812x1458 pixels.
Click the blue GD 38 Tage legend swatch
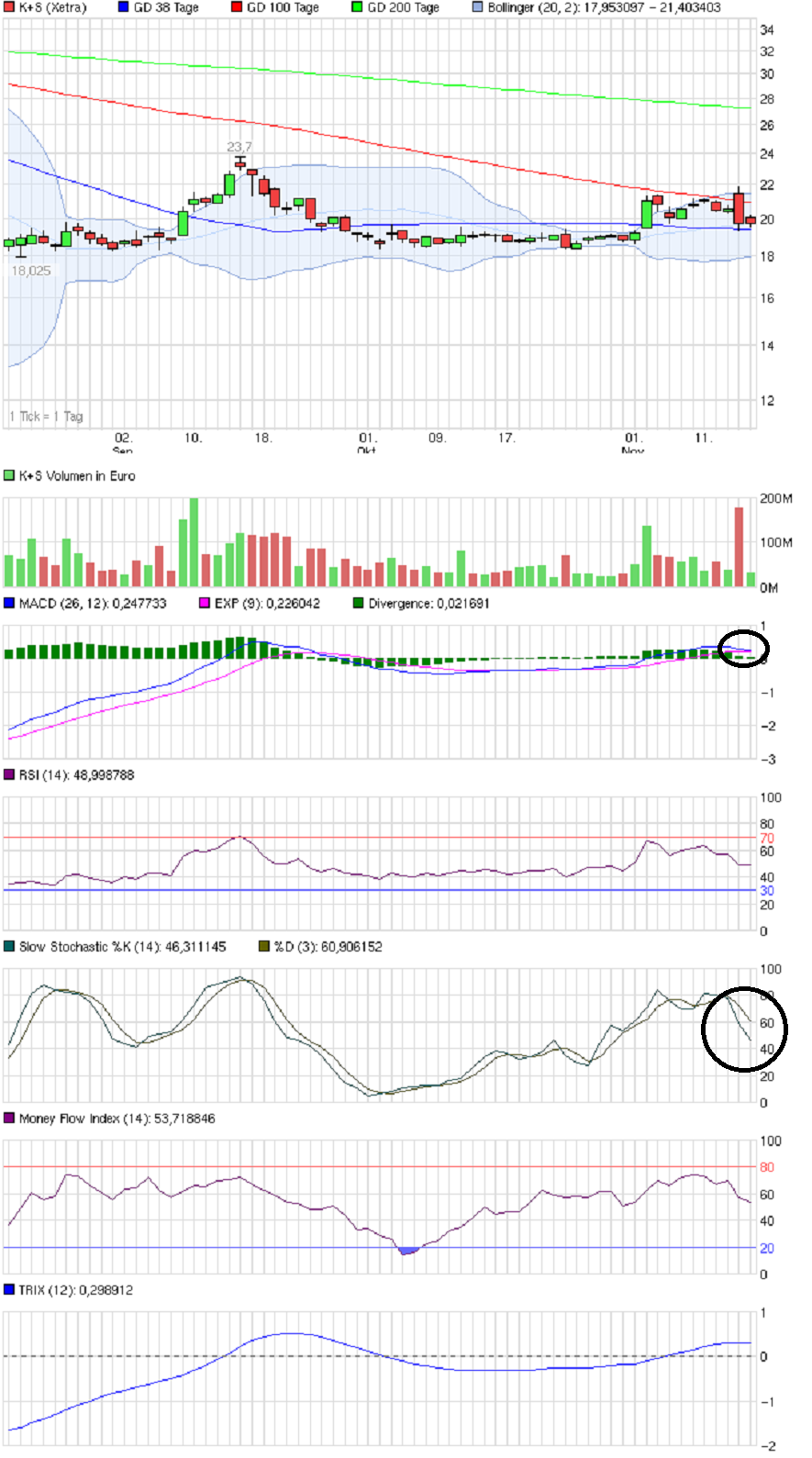click(x=124, y=7)
